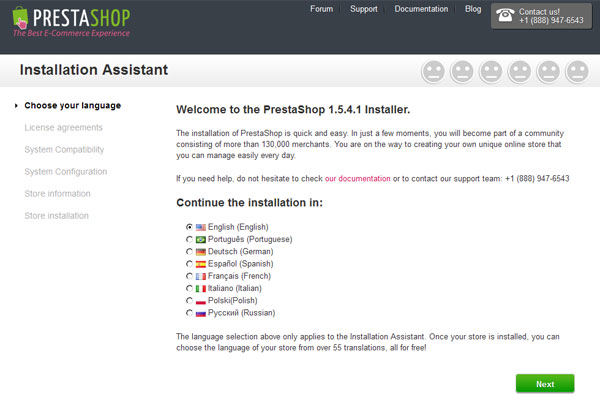Click the first smiley step indicator
This screenshot has height=400, width=600.
click(x=433, y=72)
